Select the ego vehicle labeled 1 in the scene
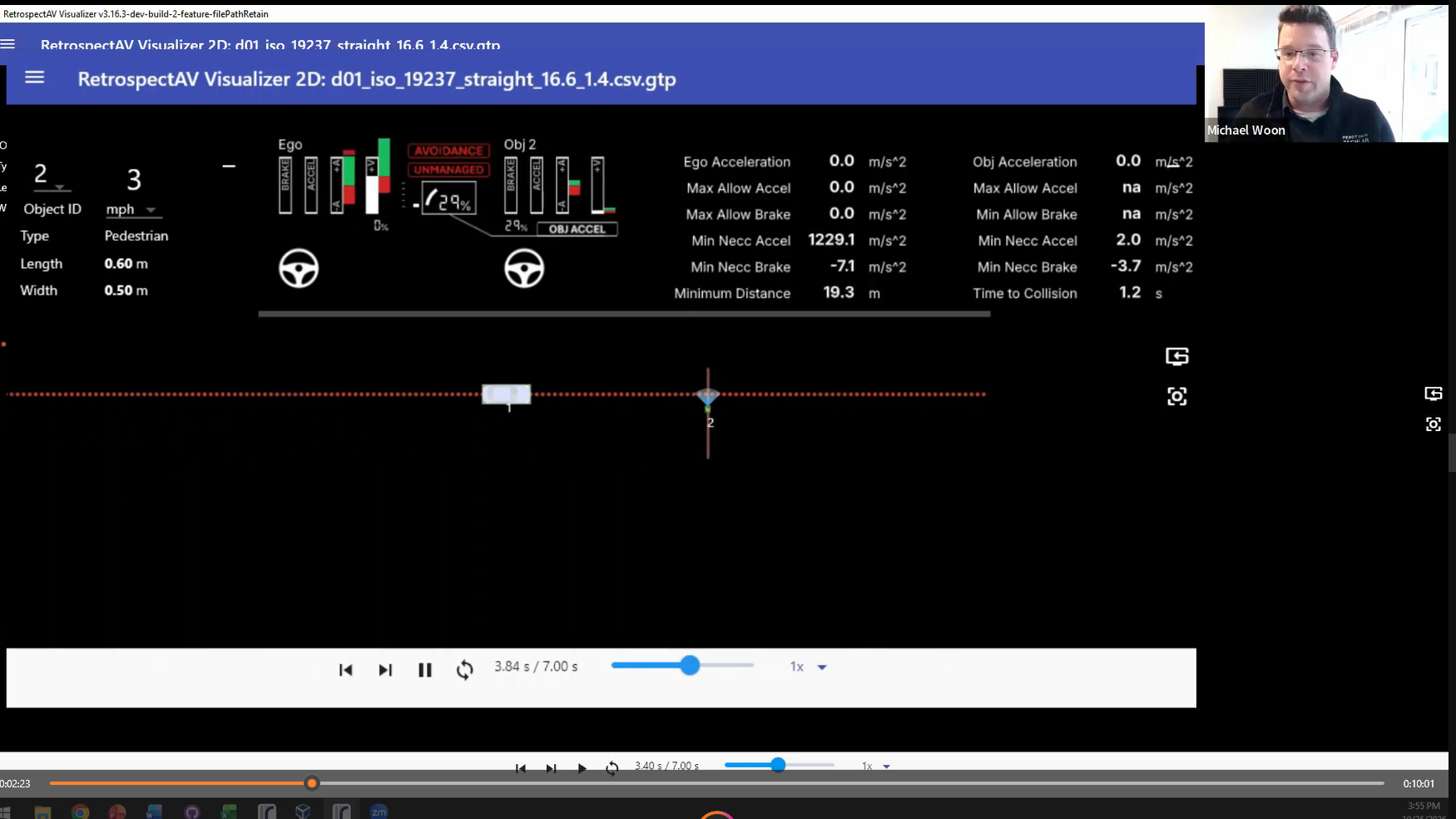 coord(507,394)
